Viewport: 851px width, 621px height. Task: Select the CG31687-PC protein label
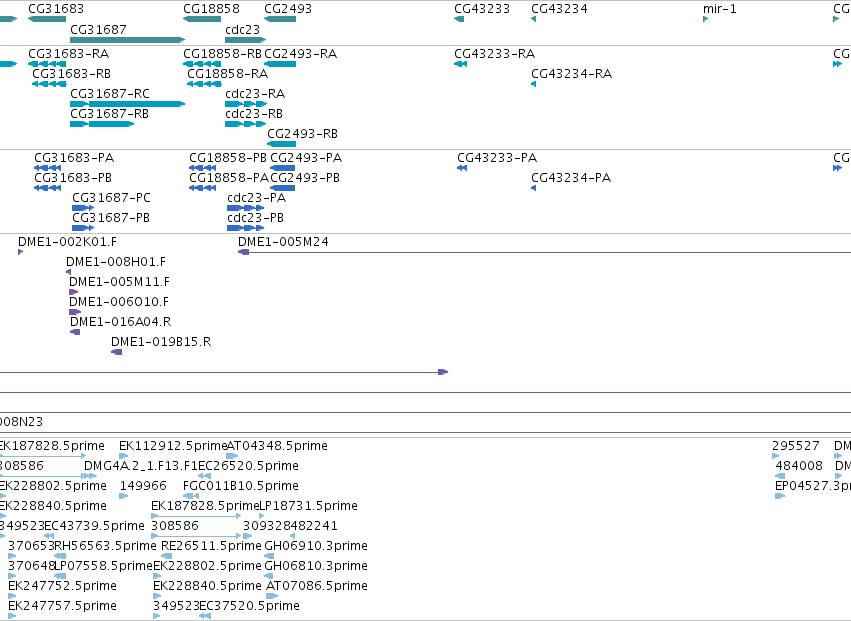(111, 198)
